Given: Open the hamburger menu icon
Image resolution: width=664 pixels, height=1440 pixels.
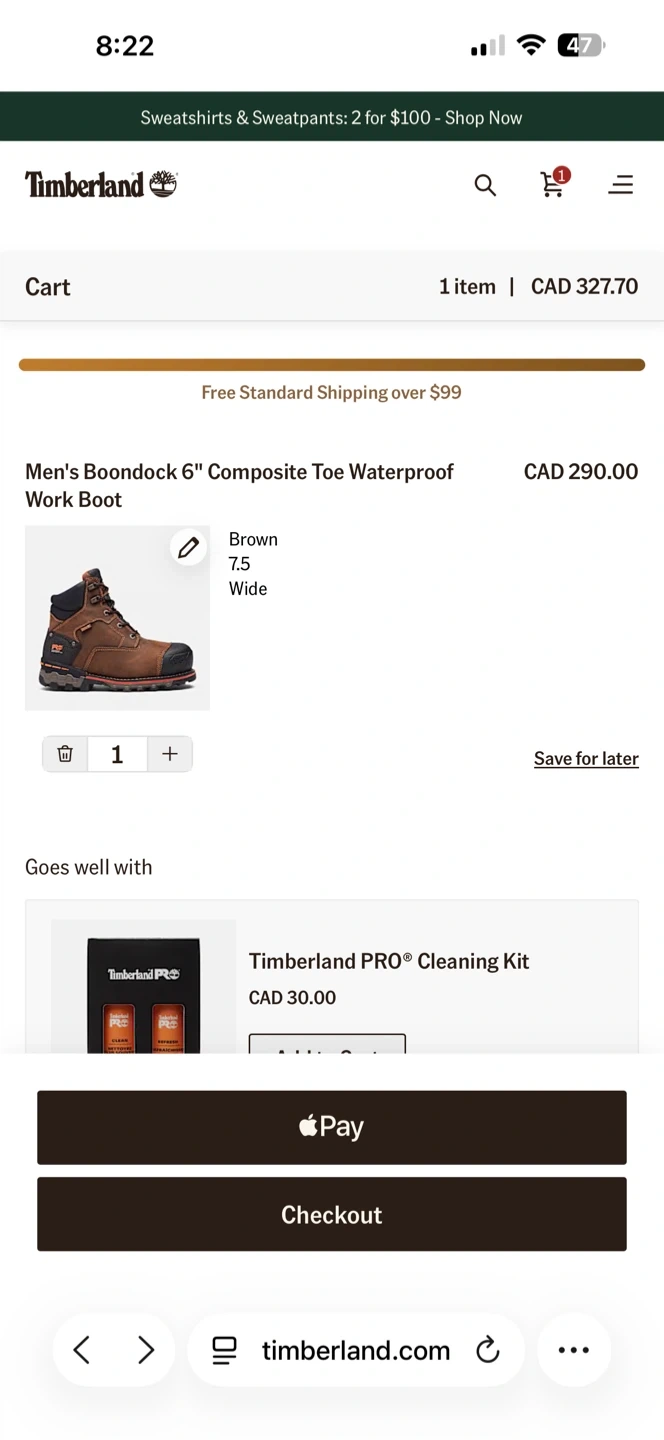Looking at the screenshot, I should coord(621,185).
